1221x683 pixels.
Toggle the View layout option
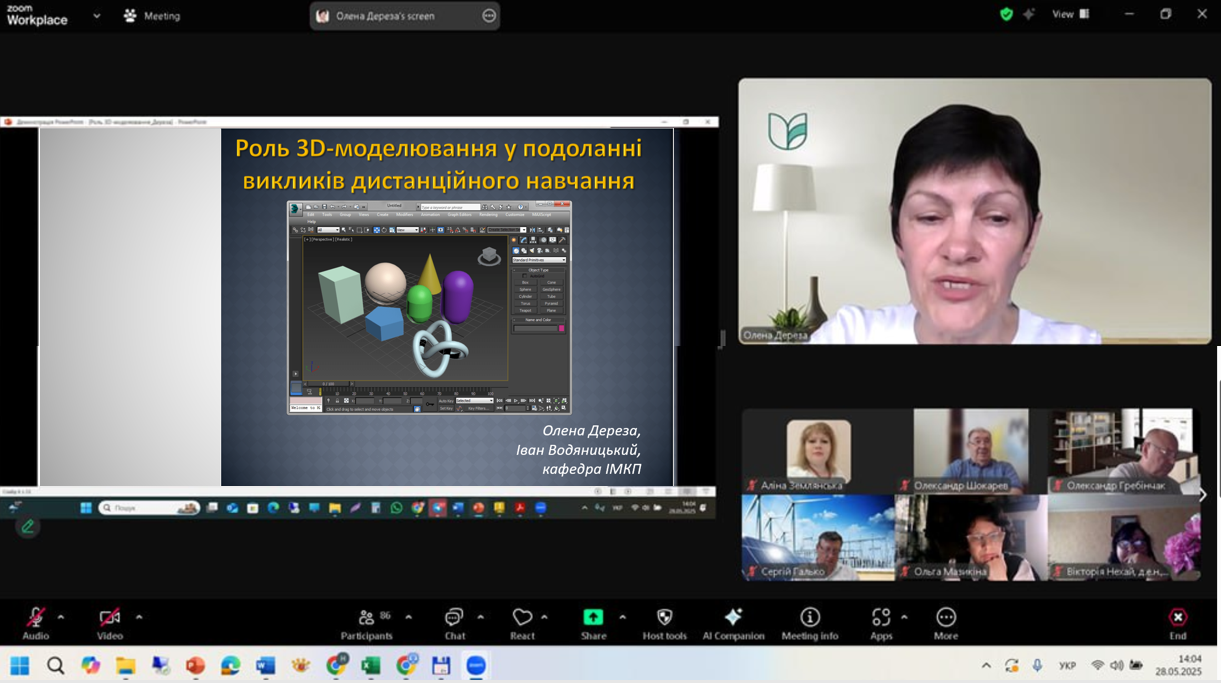[1070, 14]
